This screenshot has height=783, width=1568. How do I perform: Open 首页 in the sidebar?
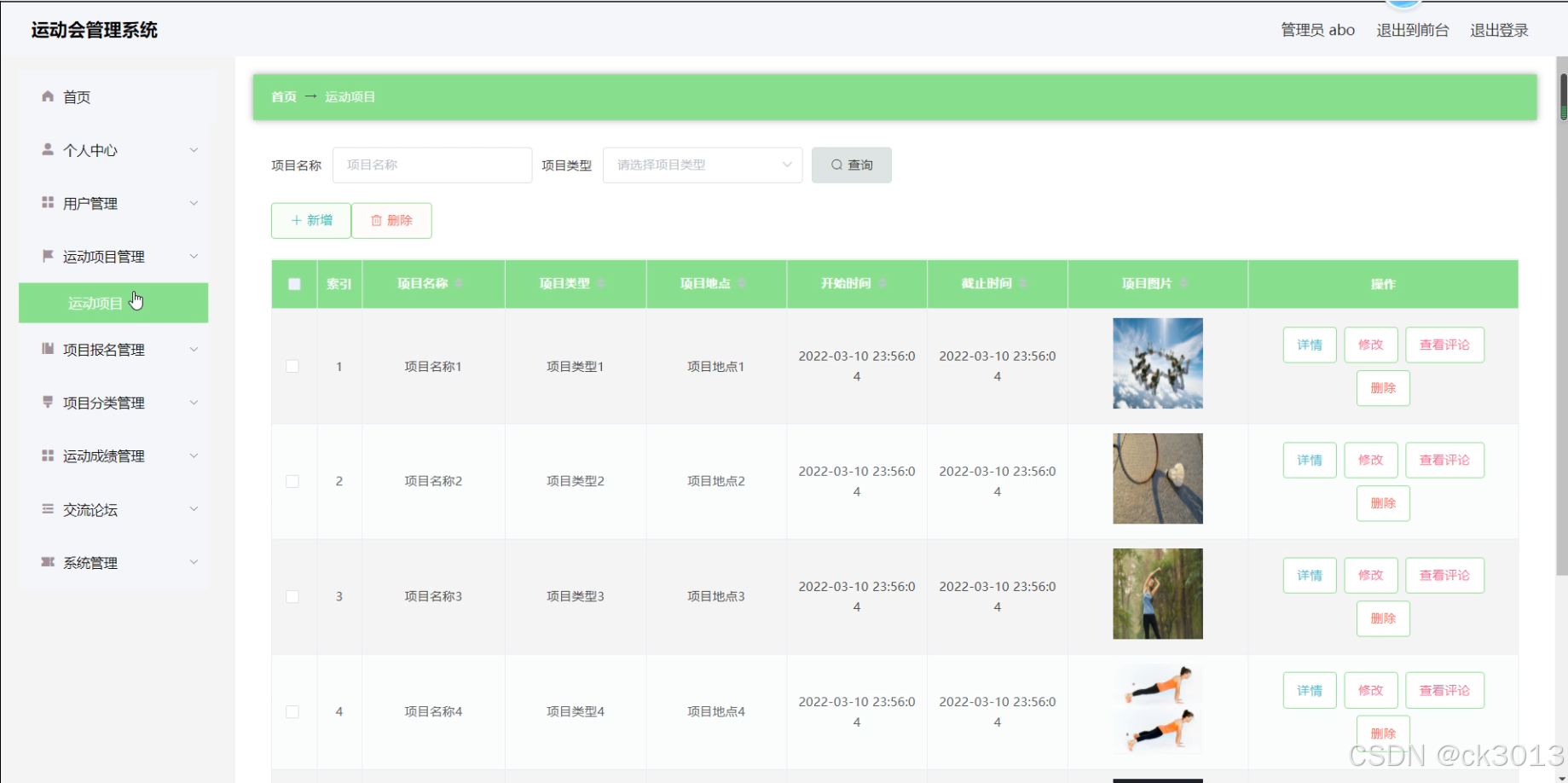(x=118, y=97)
